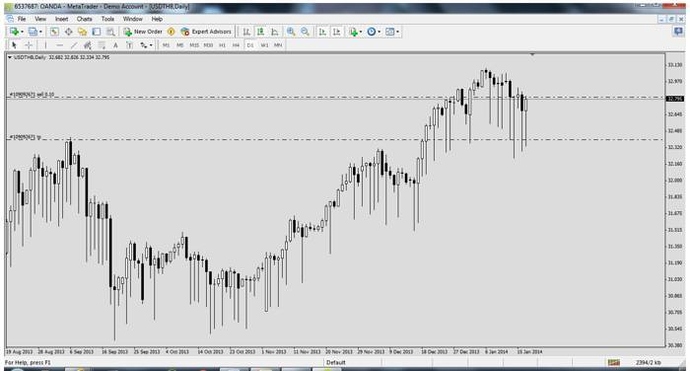Viewport: 690px width, 371px height.
Task: Expand the Periods dropdown arrow
Action: 379,32
